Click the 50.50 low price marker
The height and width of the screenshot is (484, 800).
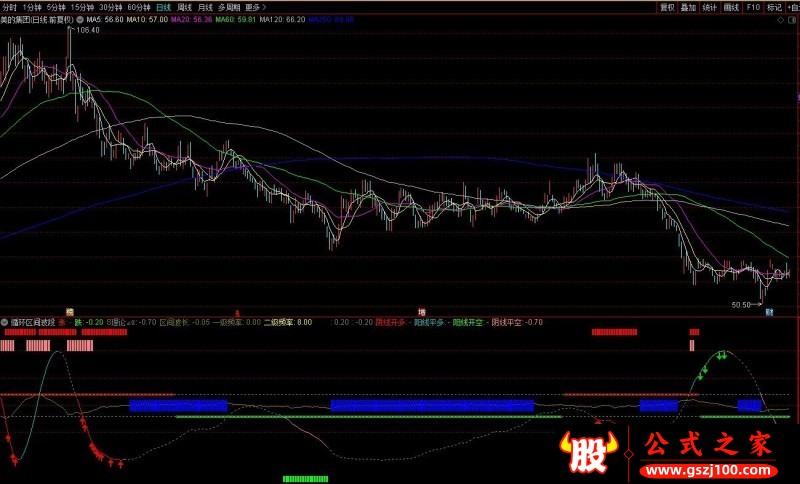[741, 305]
